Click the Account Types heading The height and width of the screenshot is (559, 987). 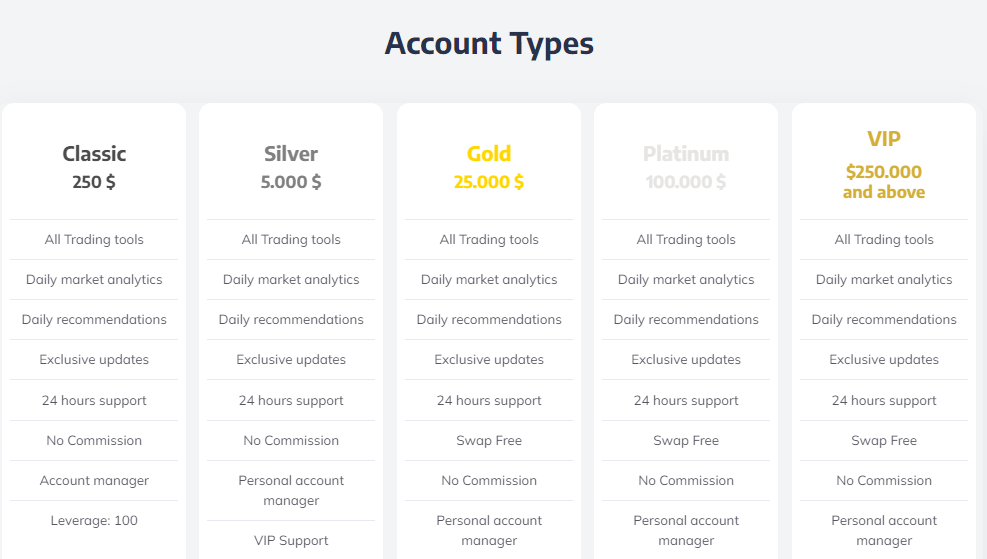click(489, 43)
